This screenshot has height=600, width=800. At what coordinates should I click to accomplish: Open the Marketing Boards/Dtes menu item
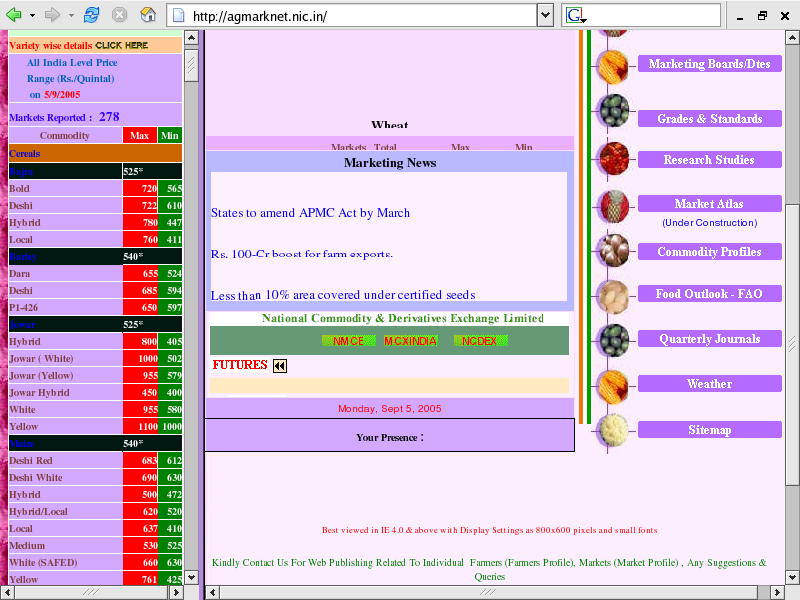[709, 64]
